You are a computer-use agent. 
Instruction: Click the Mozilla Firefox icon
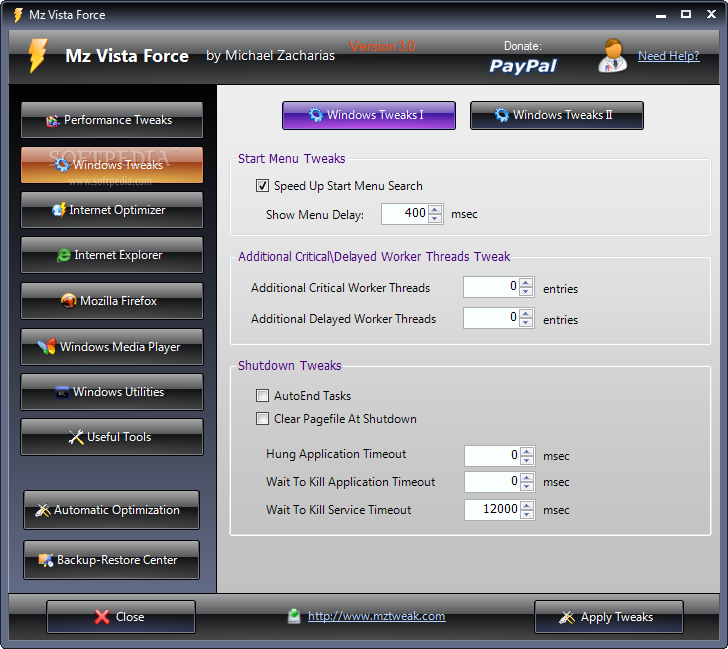pyautogui.click(x=69, y=301)
